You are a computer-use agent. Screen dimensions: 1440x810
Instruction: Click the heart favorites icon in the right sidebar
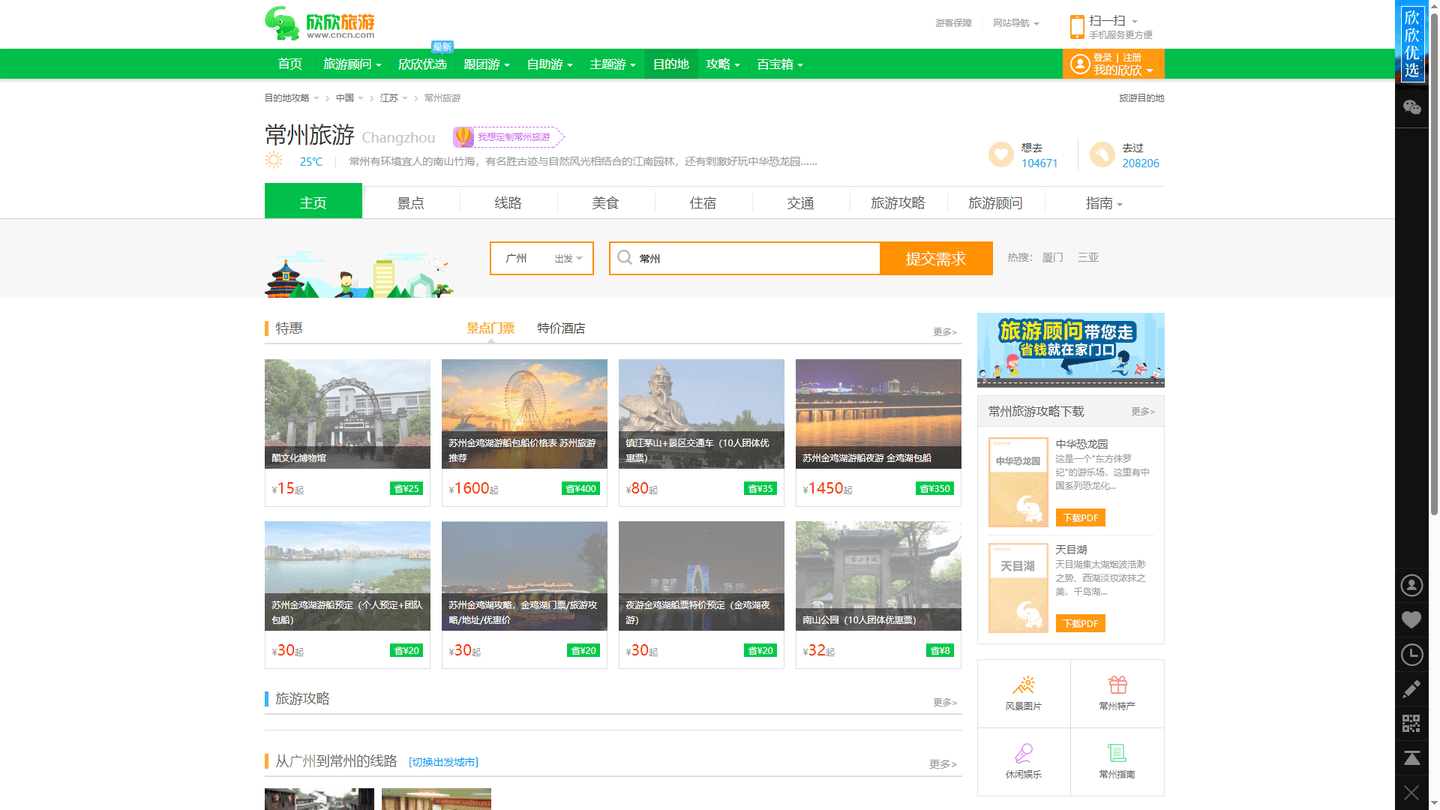coord(1412,620)
